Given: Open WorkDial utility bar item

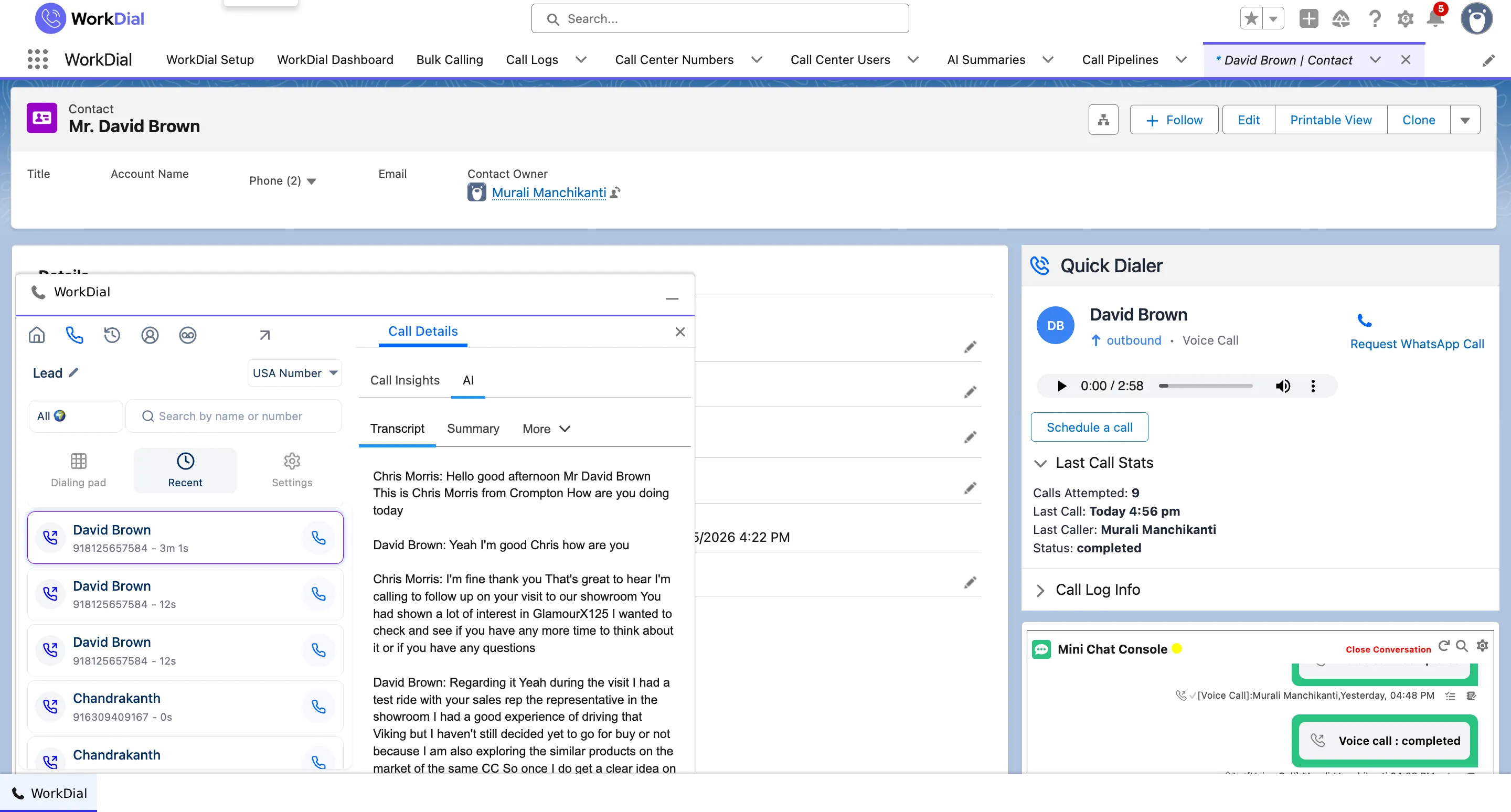Looking at the screenshot, I should click(49, 793).
